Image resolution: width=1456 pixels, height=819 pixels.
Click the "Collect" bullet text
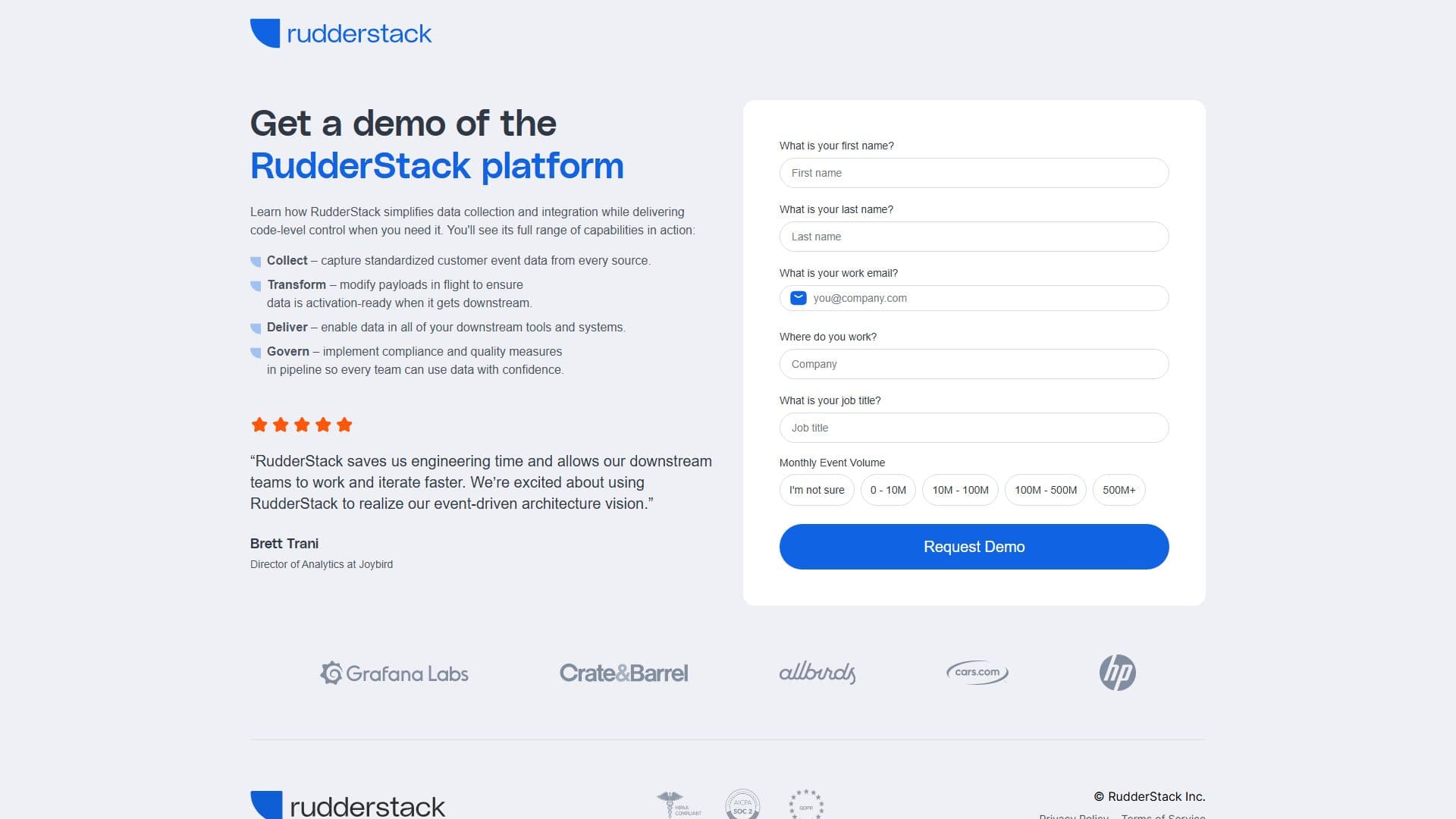[287, 260]
